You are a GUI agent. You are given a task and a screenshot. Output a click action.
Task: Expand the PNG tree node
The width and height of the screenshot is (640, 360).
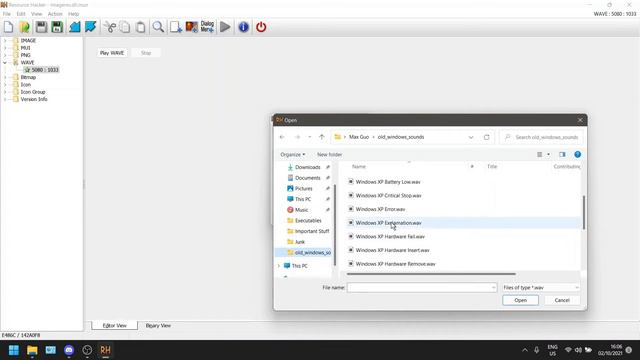[5, 55]
